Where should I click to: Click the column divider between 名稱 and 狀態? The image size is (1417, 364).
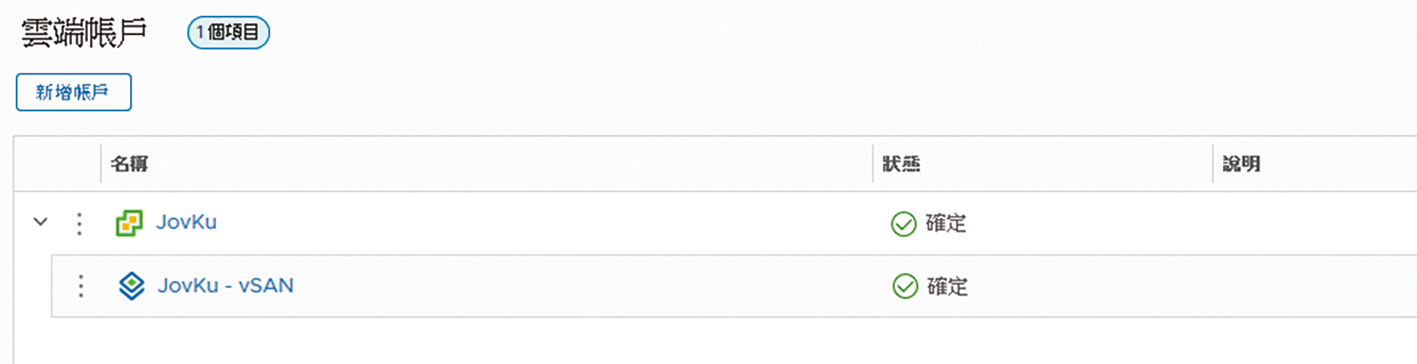[x=872, y=163]
